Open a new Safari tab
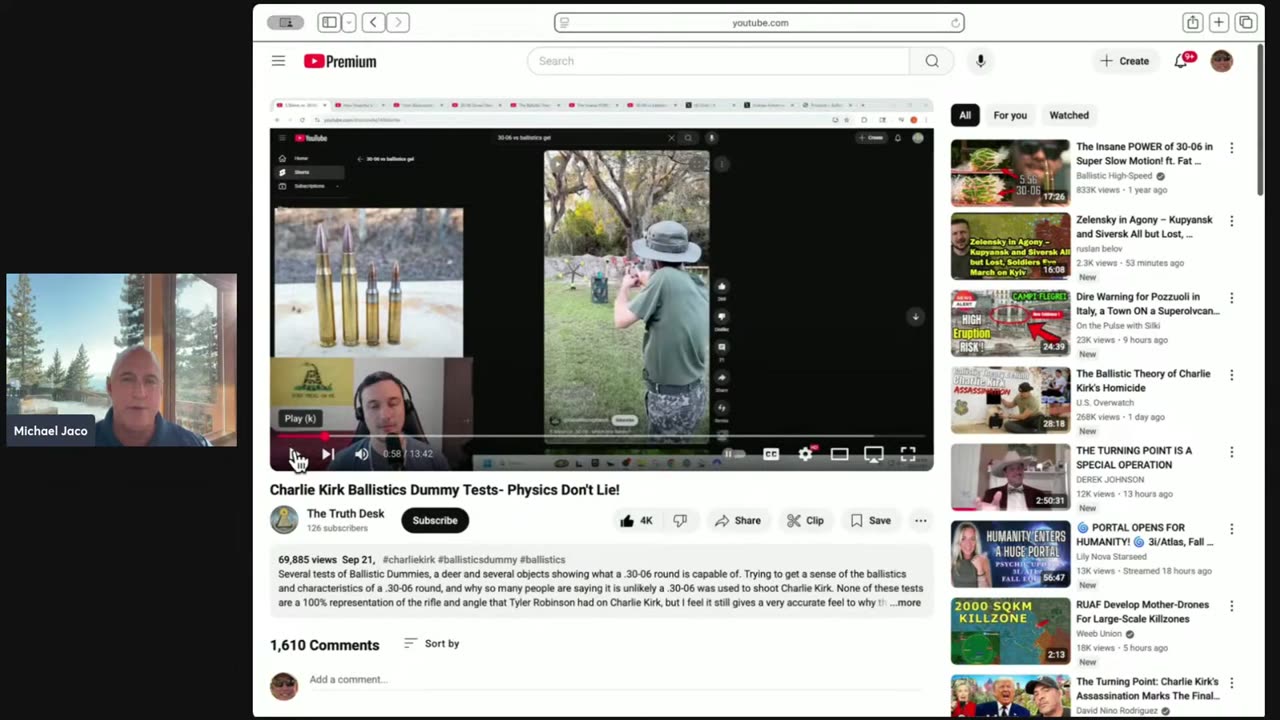Viewport: 1280px width, 720px height. coord(1218,22)
